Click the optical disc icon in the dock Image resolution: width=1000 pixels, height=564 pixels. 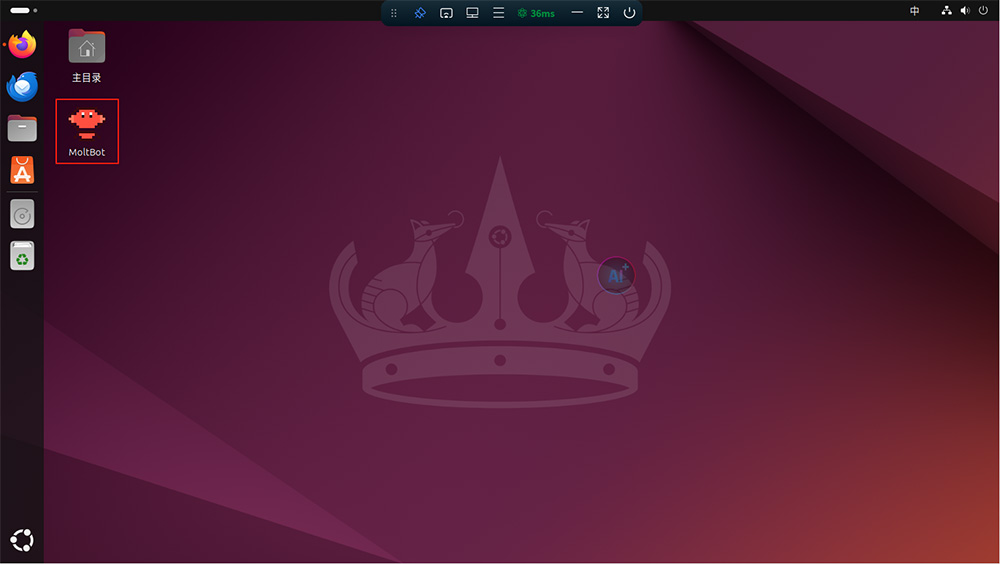(22, 215)
